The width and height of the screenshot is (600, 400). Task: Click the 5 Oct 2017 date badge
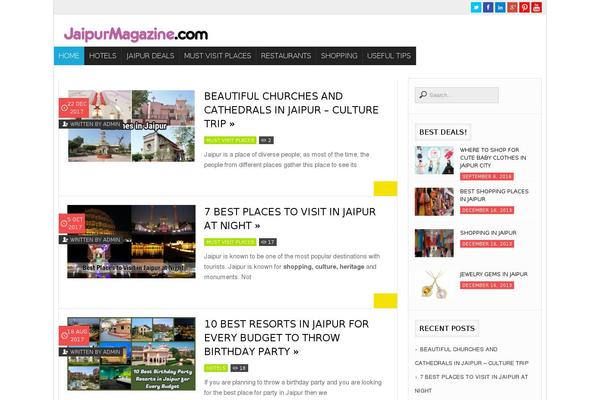pos(72,224)
